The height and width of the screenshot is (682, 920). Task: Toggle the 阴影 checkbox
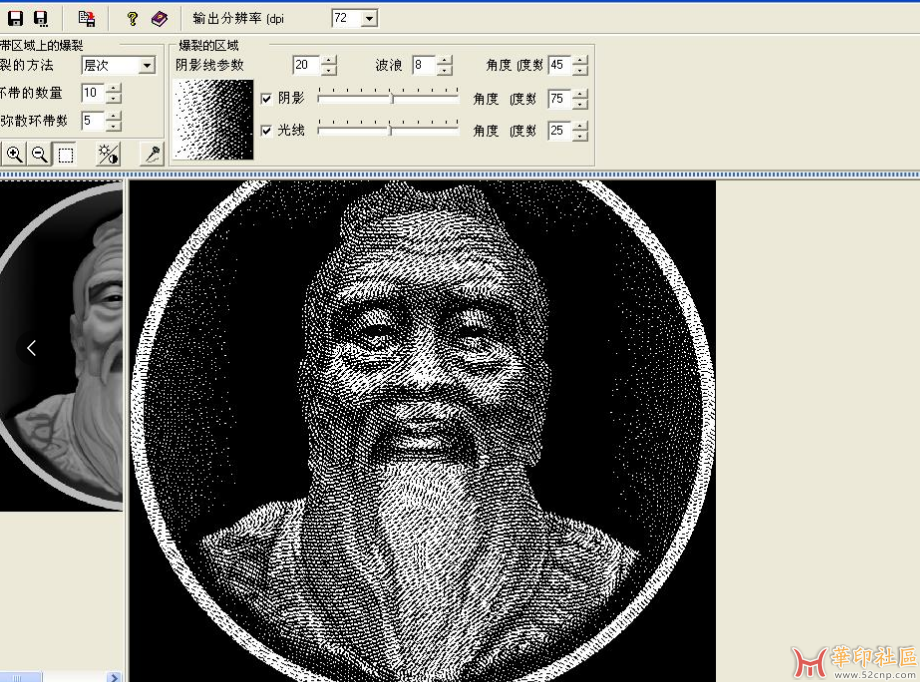click(x=266, y=99)
